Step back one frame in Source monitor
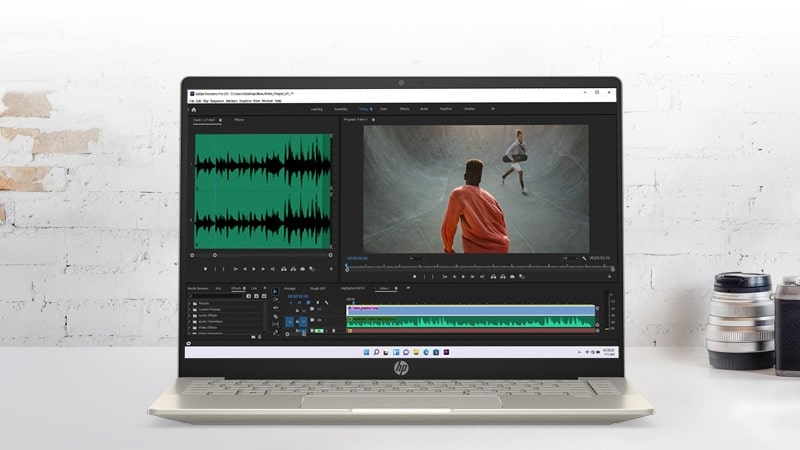This screenshot has height=450, width=800. 245,269
